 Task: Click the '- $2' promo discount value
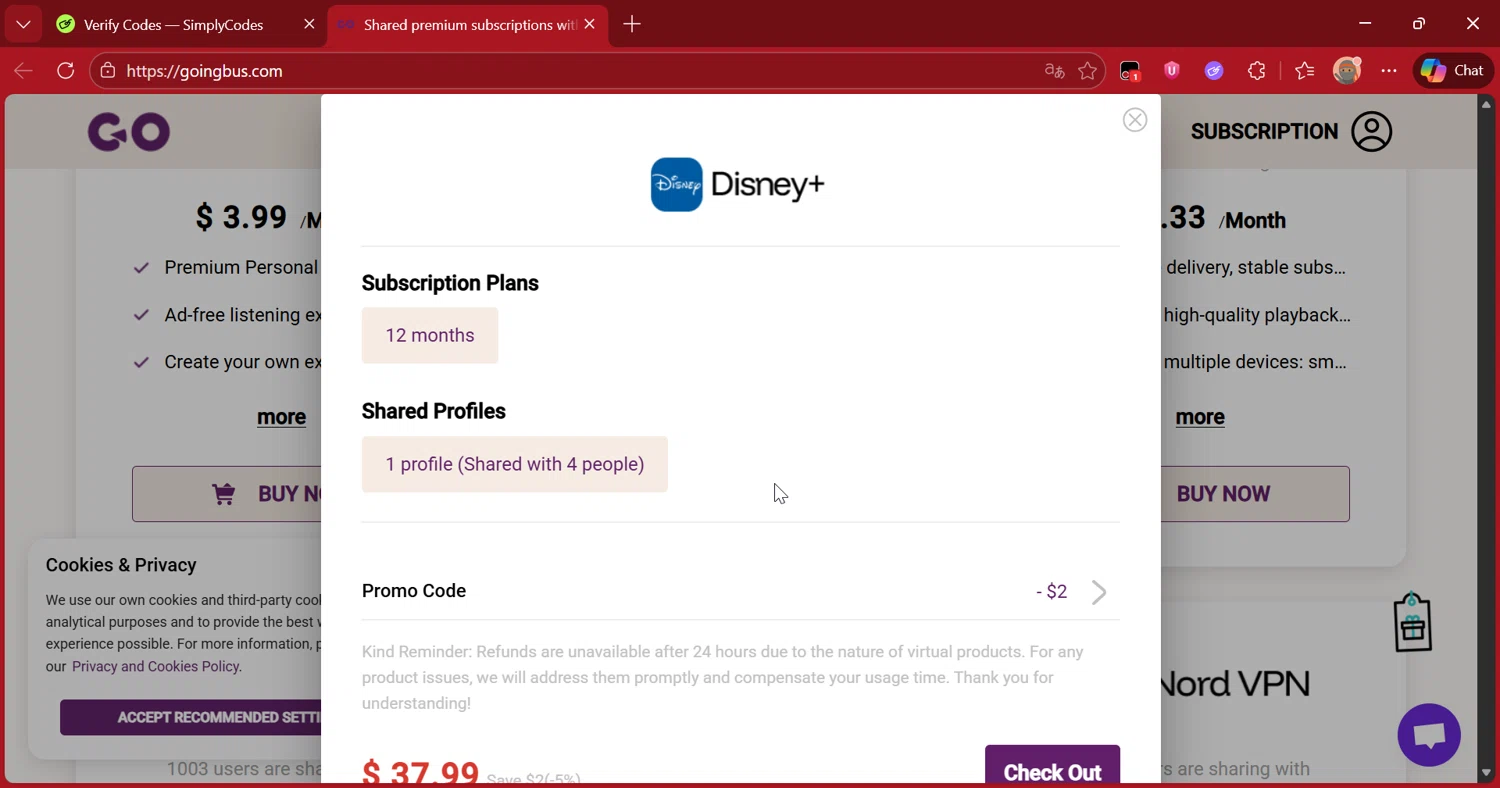(1052, 592)
